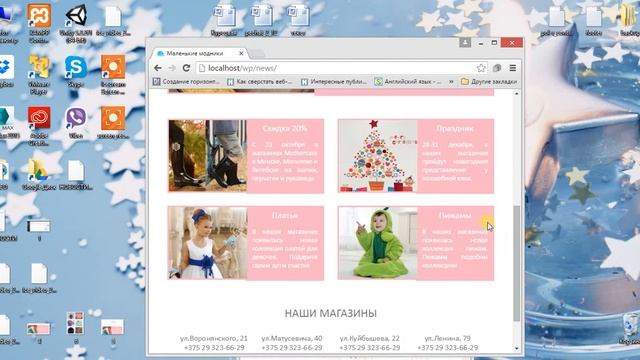This screenshot has height=360, width=640.
Task: Click the page scrollbar thumb
Action: coord(516,263)
